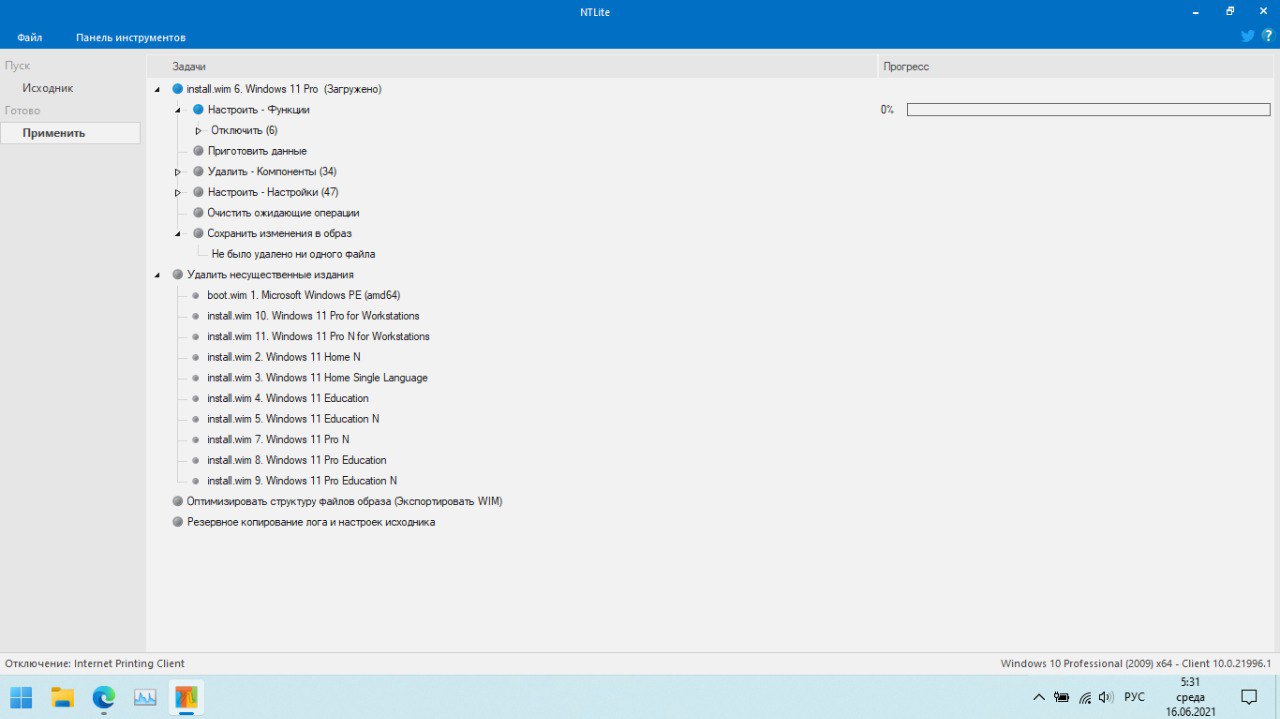The width and height of the screenshot is (1280, 719).
Task: Click the small dot beside boot.wim 1
Action: click(x=196, y=295)
